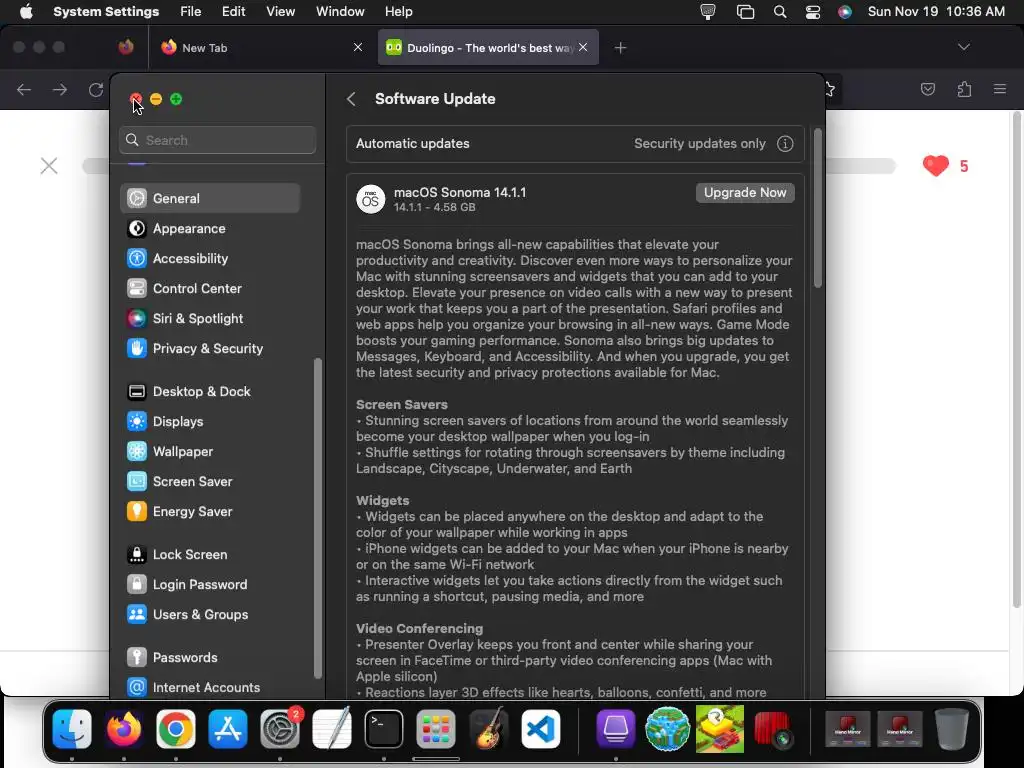Image resolution: width=1024 pixels, height=768 pixels.
Task: Click the Duolingo hearts counter
Action: (946, 166)
